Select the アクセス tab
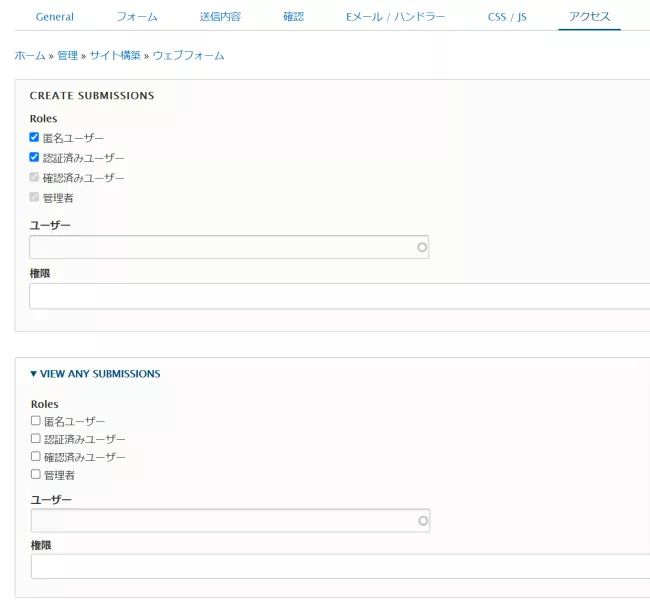This screenshot has height=600, width=650. tap(589, 17)
